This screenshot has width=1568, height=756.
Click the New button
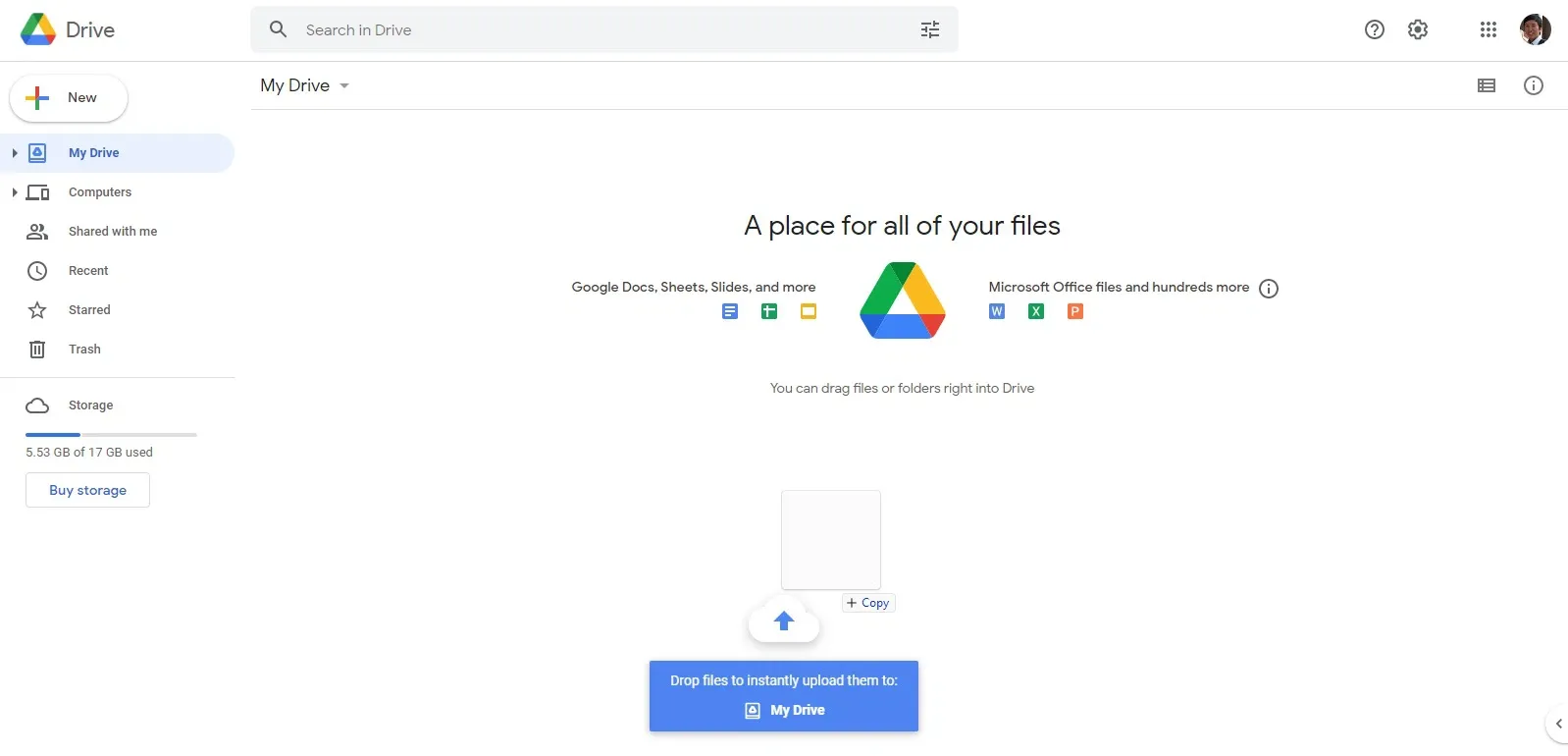[69, 98]
